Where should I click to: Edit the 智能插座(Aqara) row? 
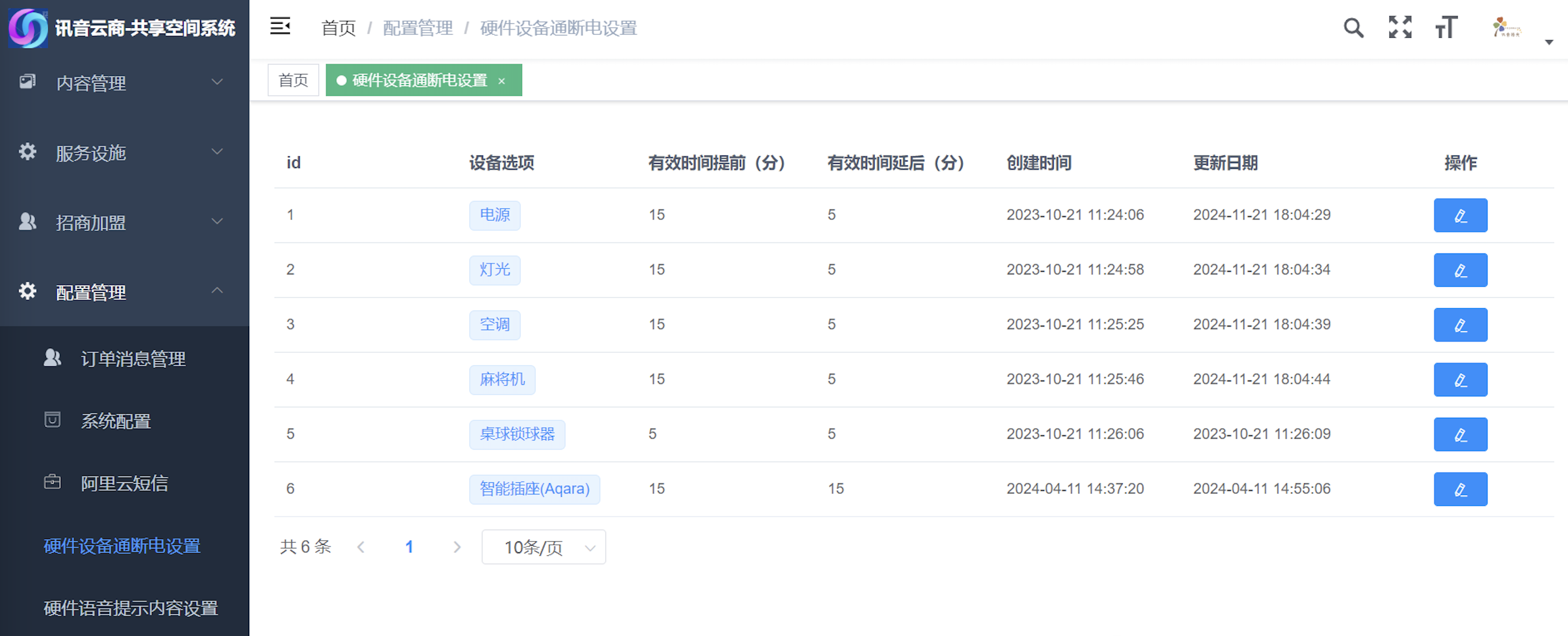coord(1460,489)
